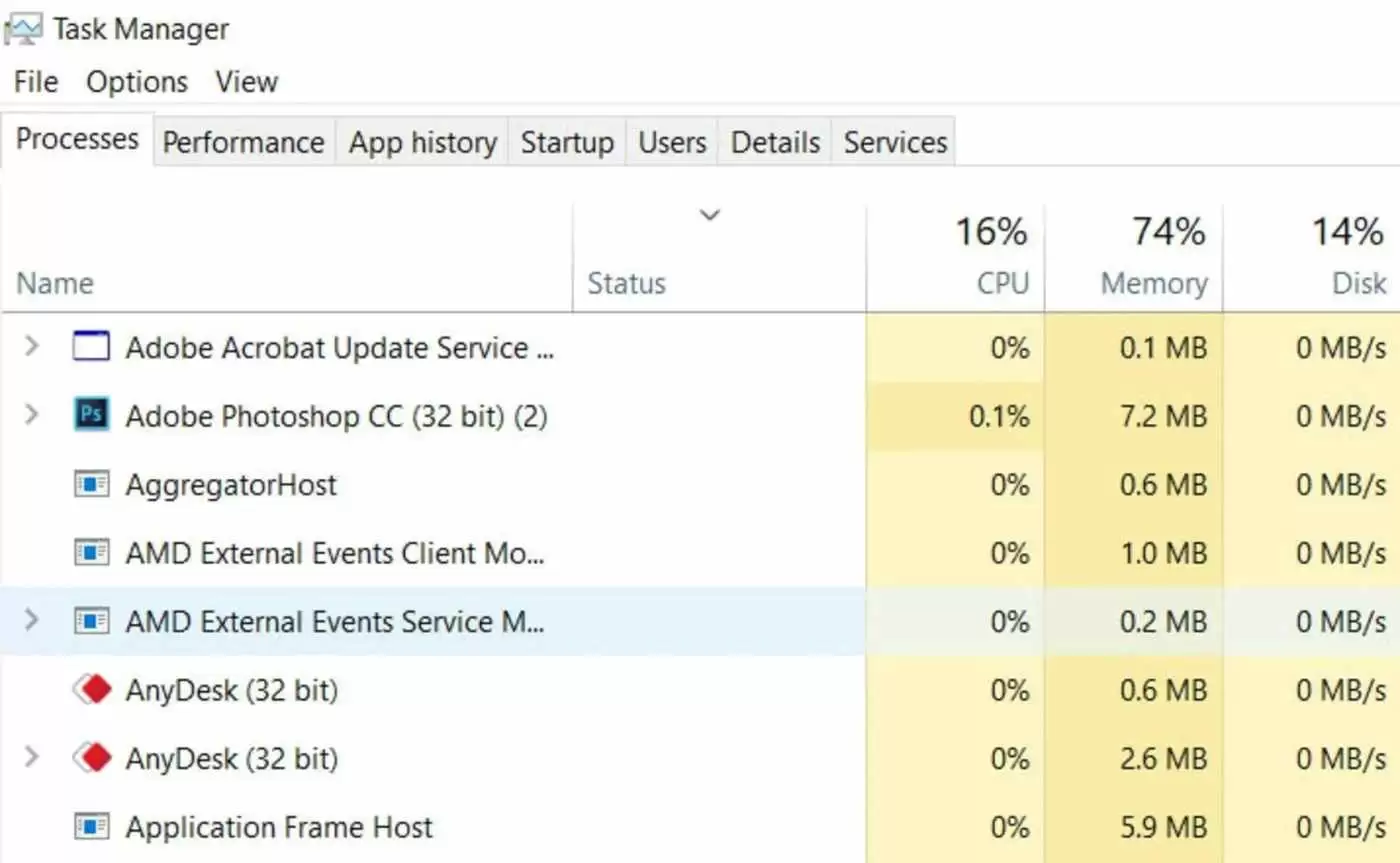The height and width of the screenshot is (863, 1400).
Task: Click the Task Manager window title text
Action: tap(141, 29)
